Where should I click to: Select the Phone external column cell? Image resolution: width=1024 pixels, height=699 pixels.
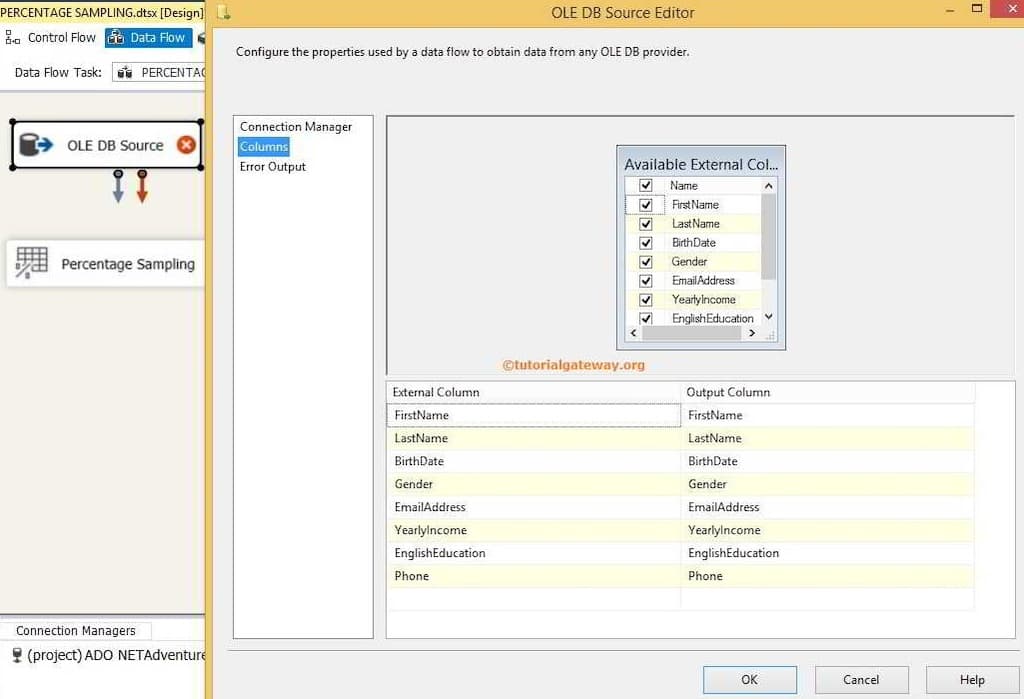pyautogui.click(x=534, y=576)
